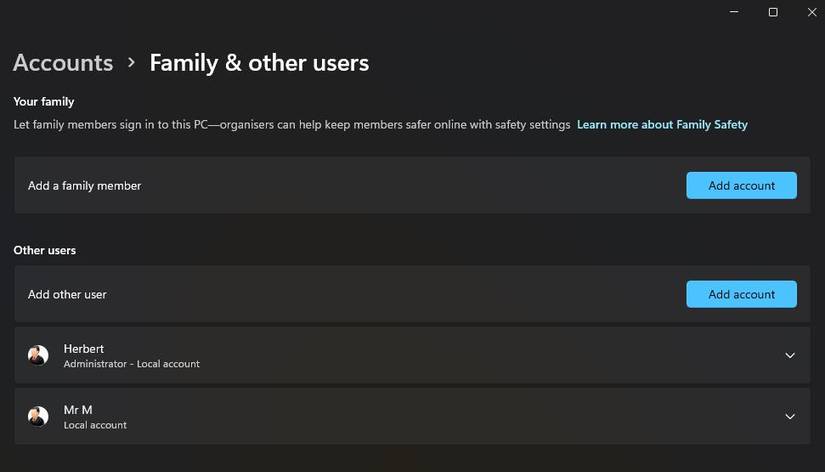This screenshot has height=472, width=825.
Task: Expand Herbert's account options chevron
Action: (790, 355)
